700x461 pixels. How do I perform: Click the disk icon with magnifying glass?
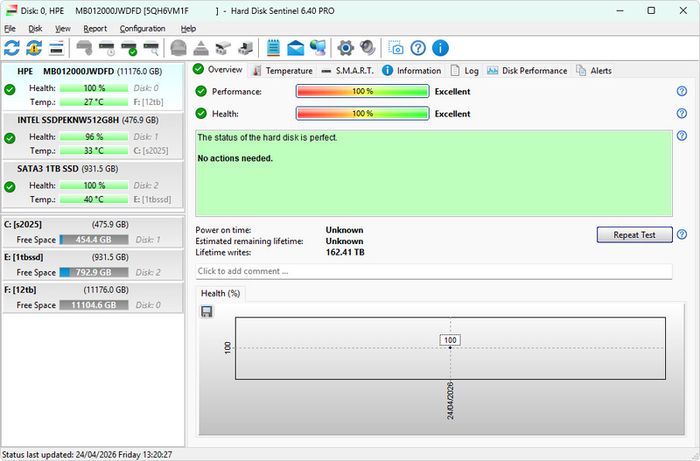(x=151, y=48)
